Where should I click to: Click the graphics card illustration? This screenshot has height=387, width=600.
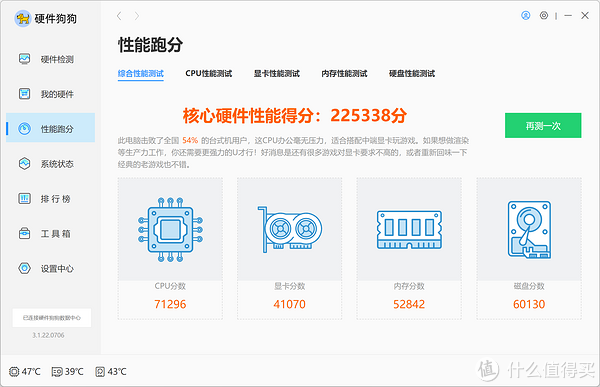[x=290, y=229]
